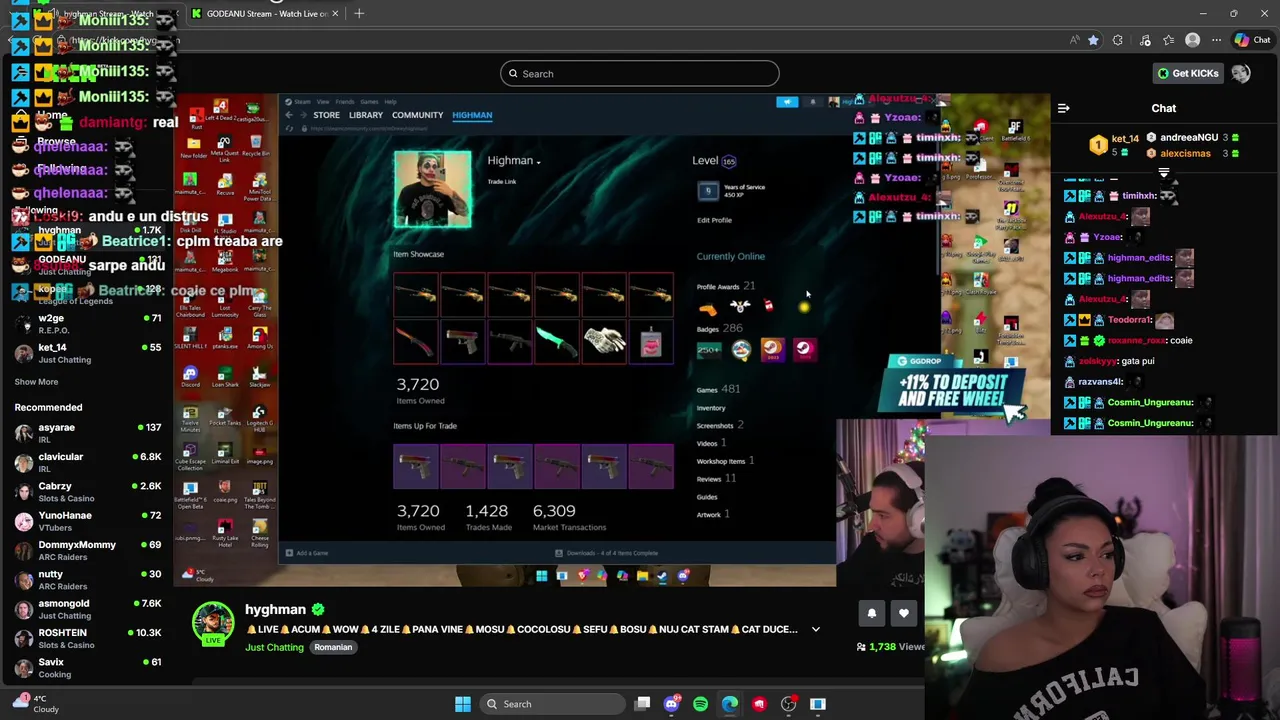Switch to the GODEANU Stream tab
This screenshot has width=1280, height=720.
click(x=266, y=13)
